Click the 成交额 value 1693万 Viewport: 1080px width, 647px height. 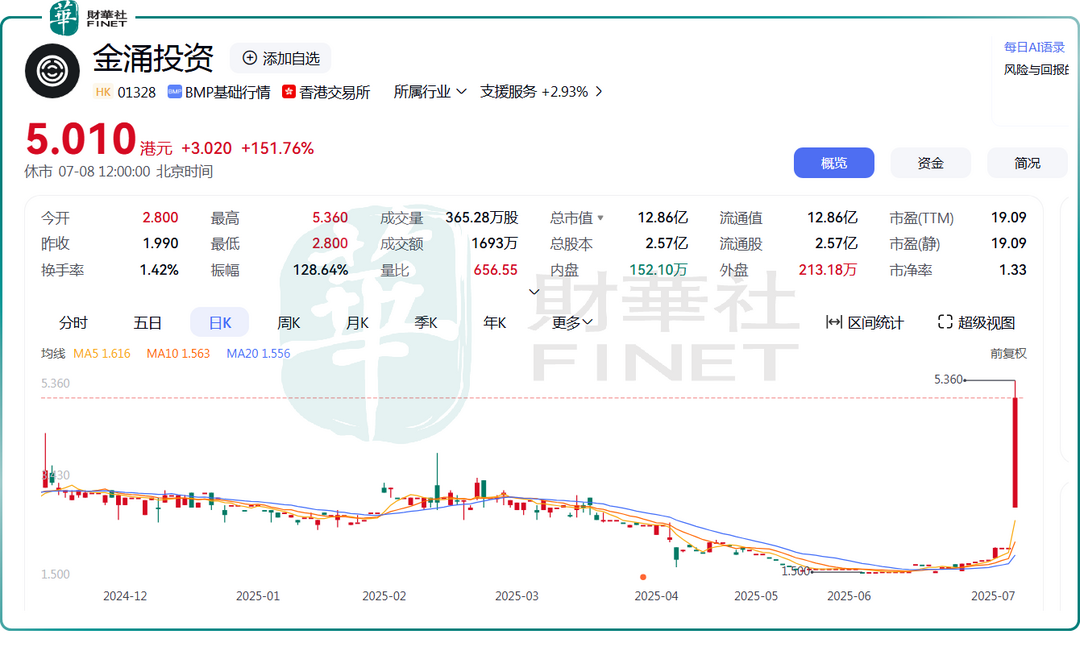[495, 243]
